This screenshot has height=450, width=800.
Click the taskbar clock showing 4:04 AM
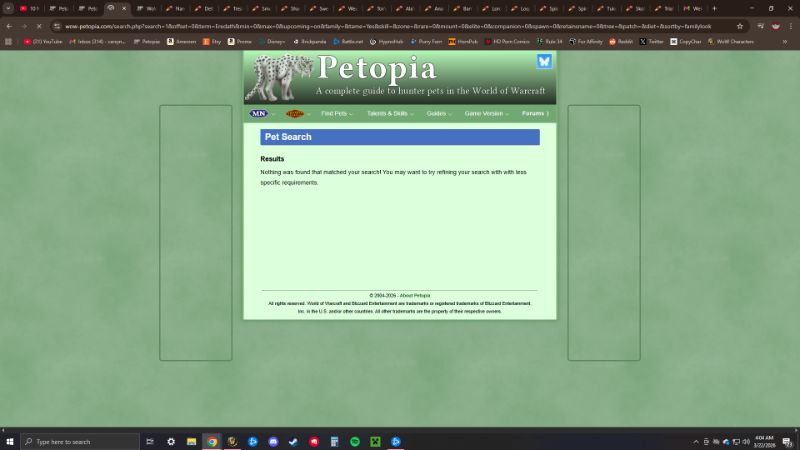click(x=764, y=442)
